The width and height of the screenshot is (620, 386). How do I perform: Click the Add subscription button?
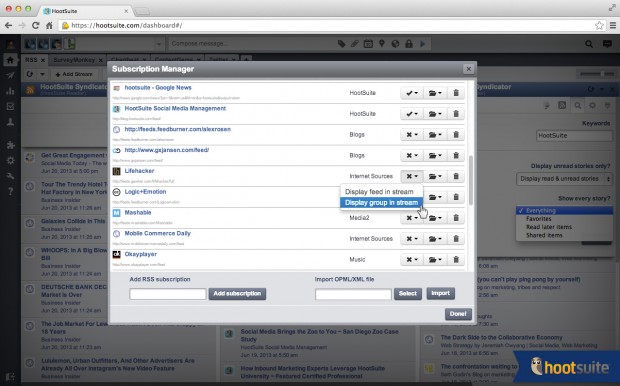click(237, 293)
